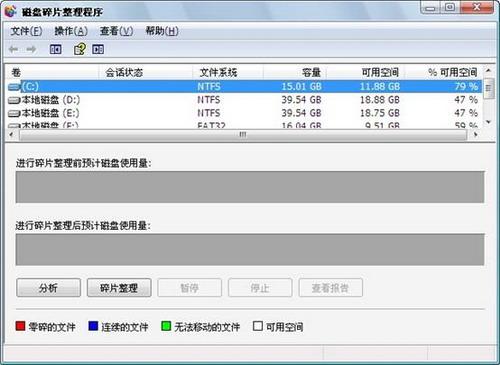Image resolution: width=500 pixels, height=365 pixels.
Task: Click the volume list scroll-down arrow
Action: (488, 122)
